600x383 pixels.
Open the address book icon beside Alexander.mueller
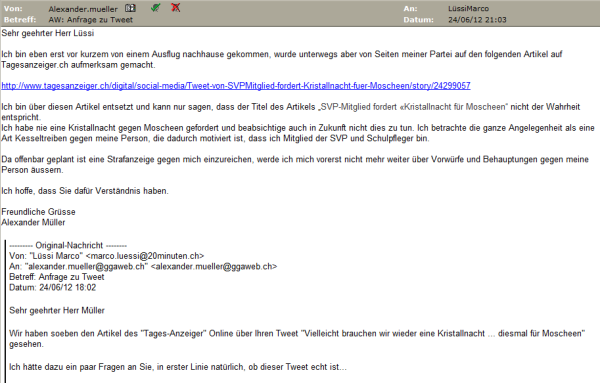130,8
